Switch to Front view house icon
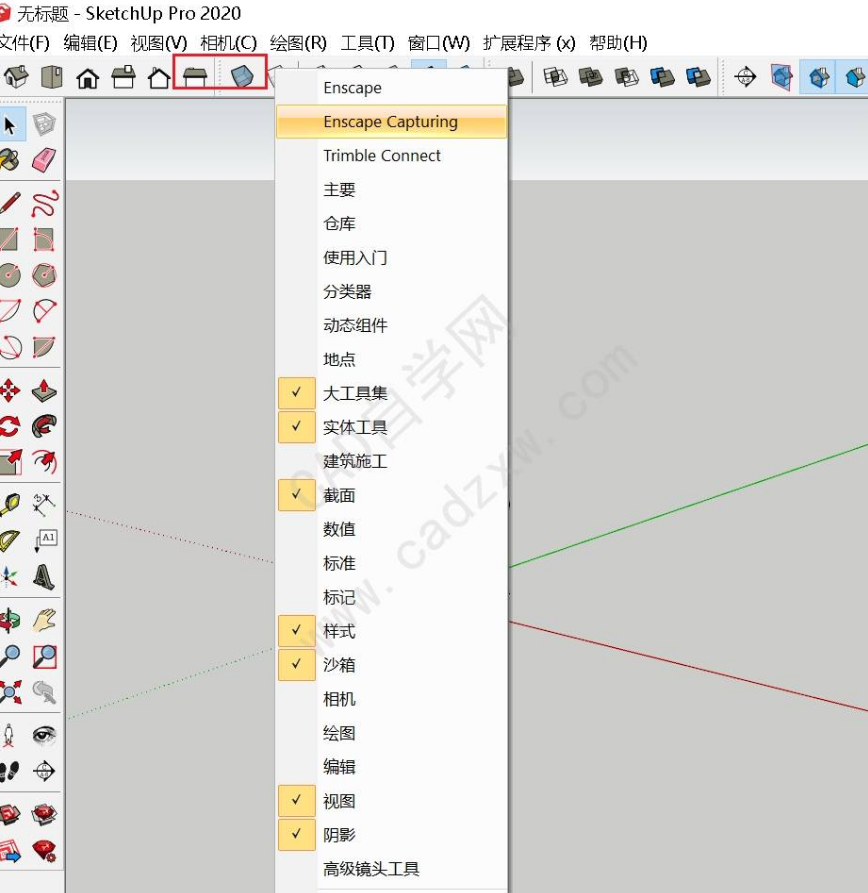 click(x=88, y=77)
